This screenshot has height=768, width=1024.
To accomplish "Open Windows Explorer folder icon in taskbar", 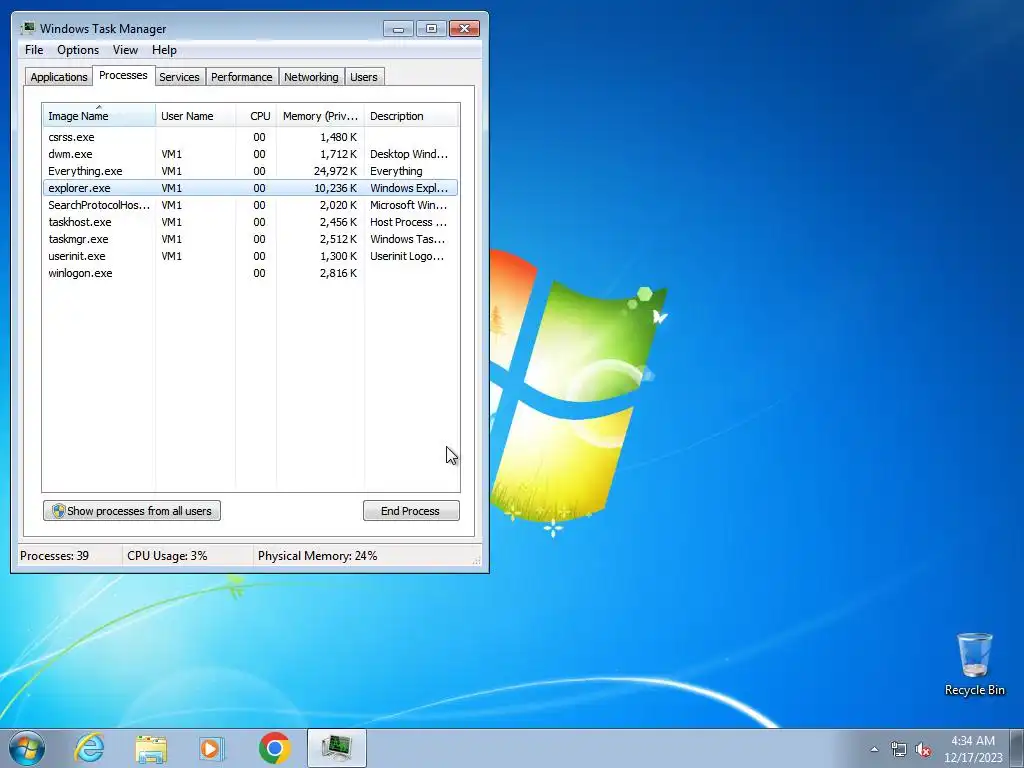I will [x=151, y=749].
